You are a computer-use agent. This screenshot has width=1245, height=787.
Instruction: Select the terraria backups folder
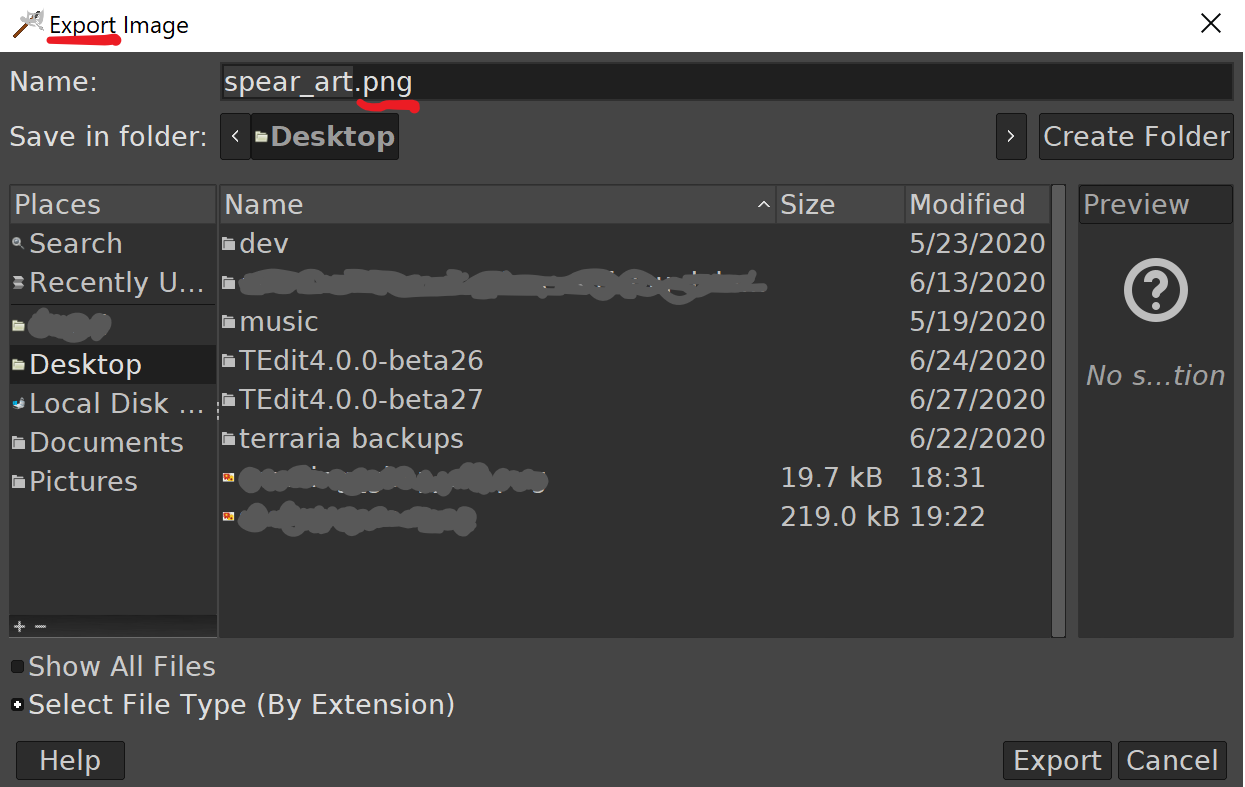351,439
